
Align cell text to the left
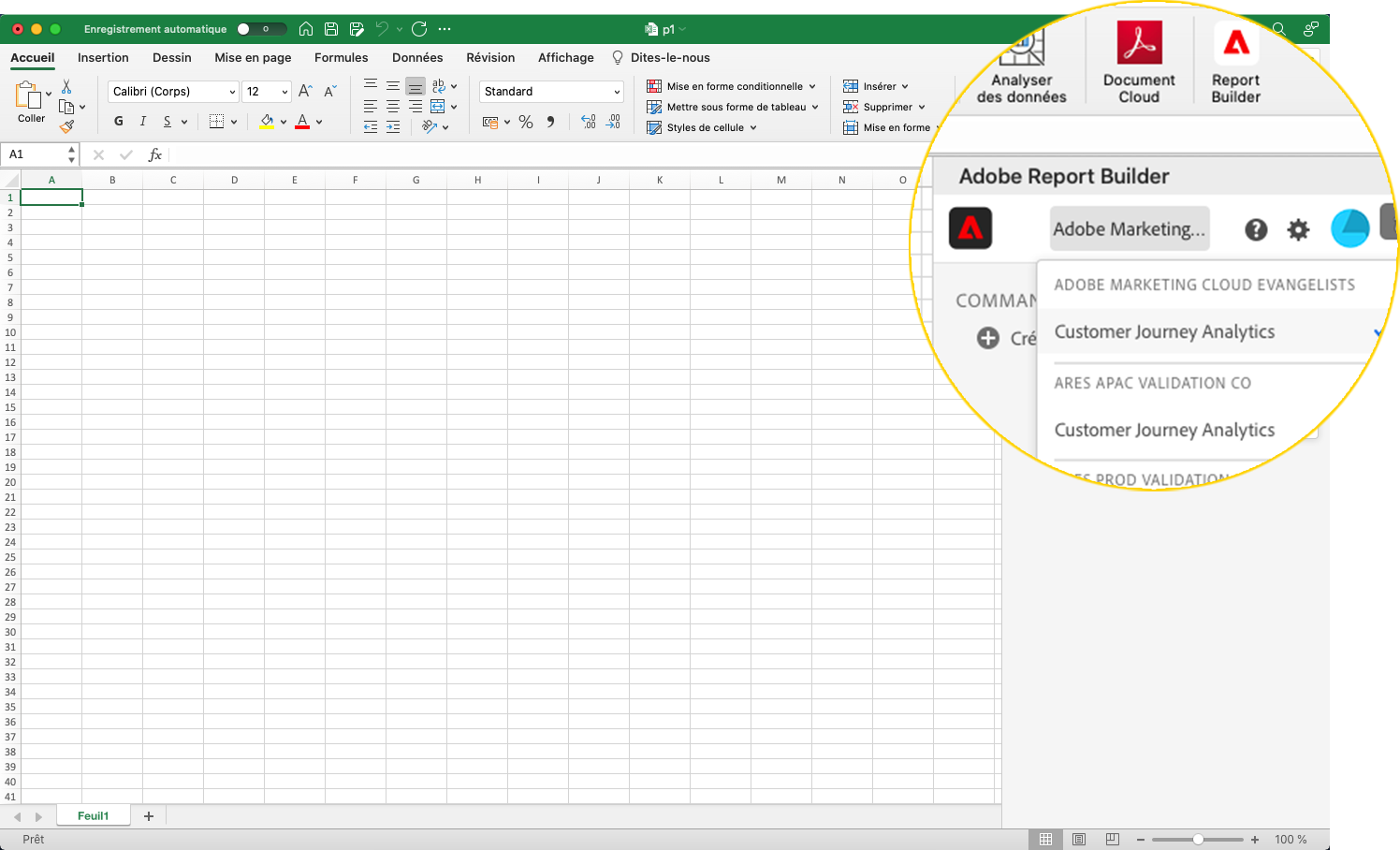pyautogui.click(x=371, y=107)
